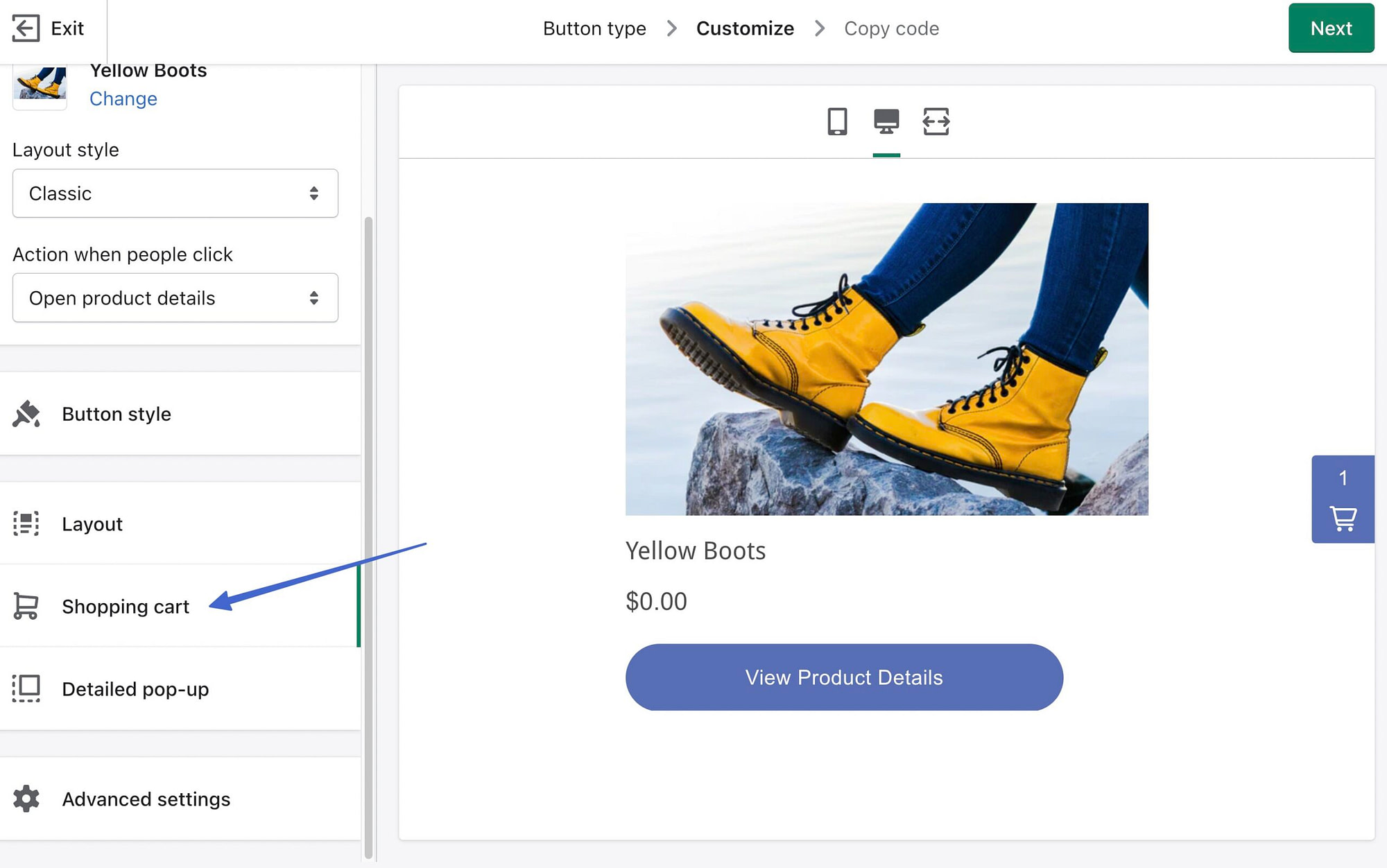Open Button style settings via paintbrush icon
The width and height of the screenshot is (1387, 868).
point(26,414)
